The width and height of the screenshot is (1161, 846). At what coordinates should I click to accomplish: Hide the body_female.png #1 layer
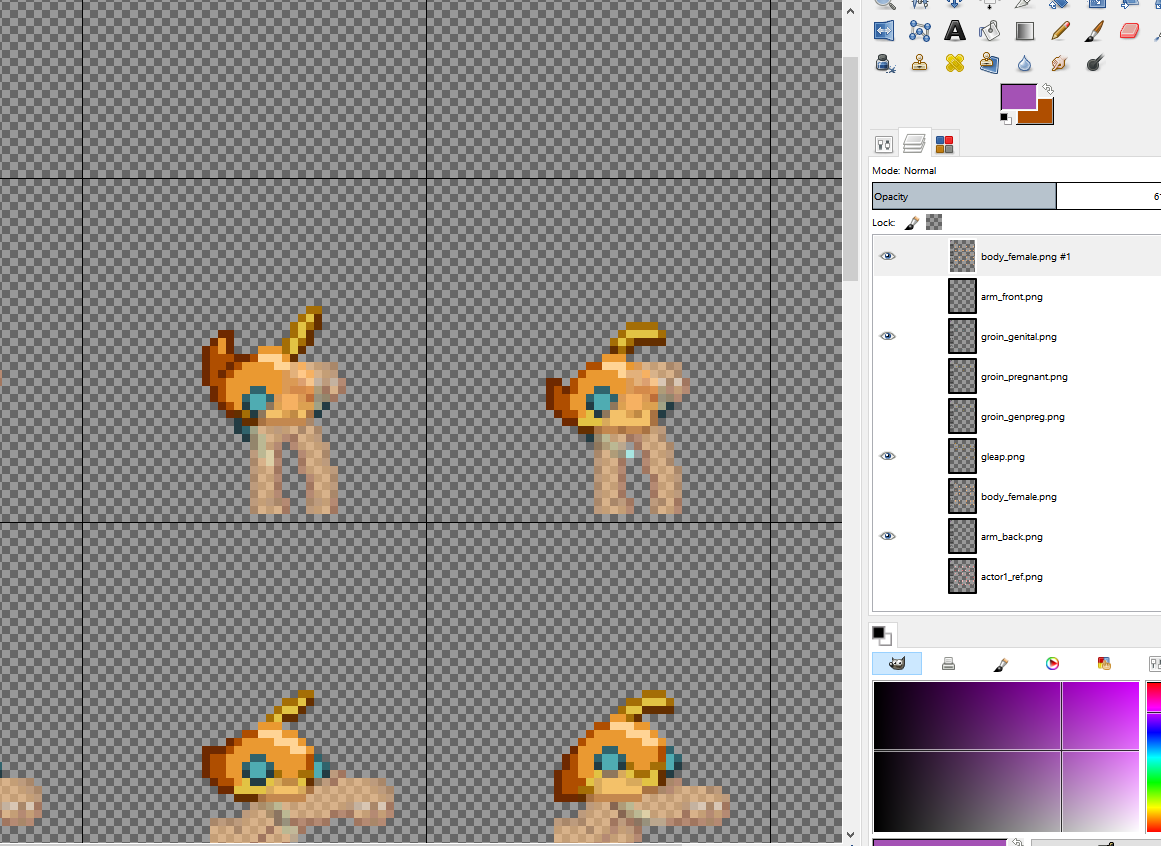point(888,256)
